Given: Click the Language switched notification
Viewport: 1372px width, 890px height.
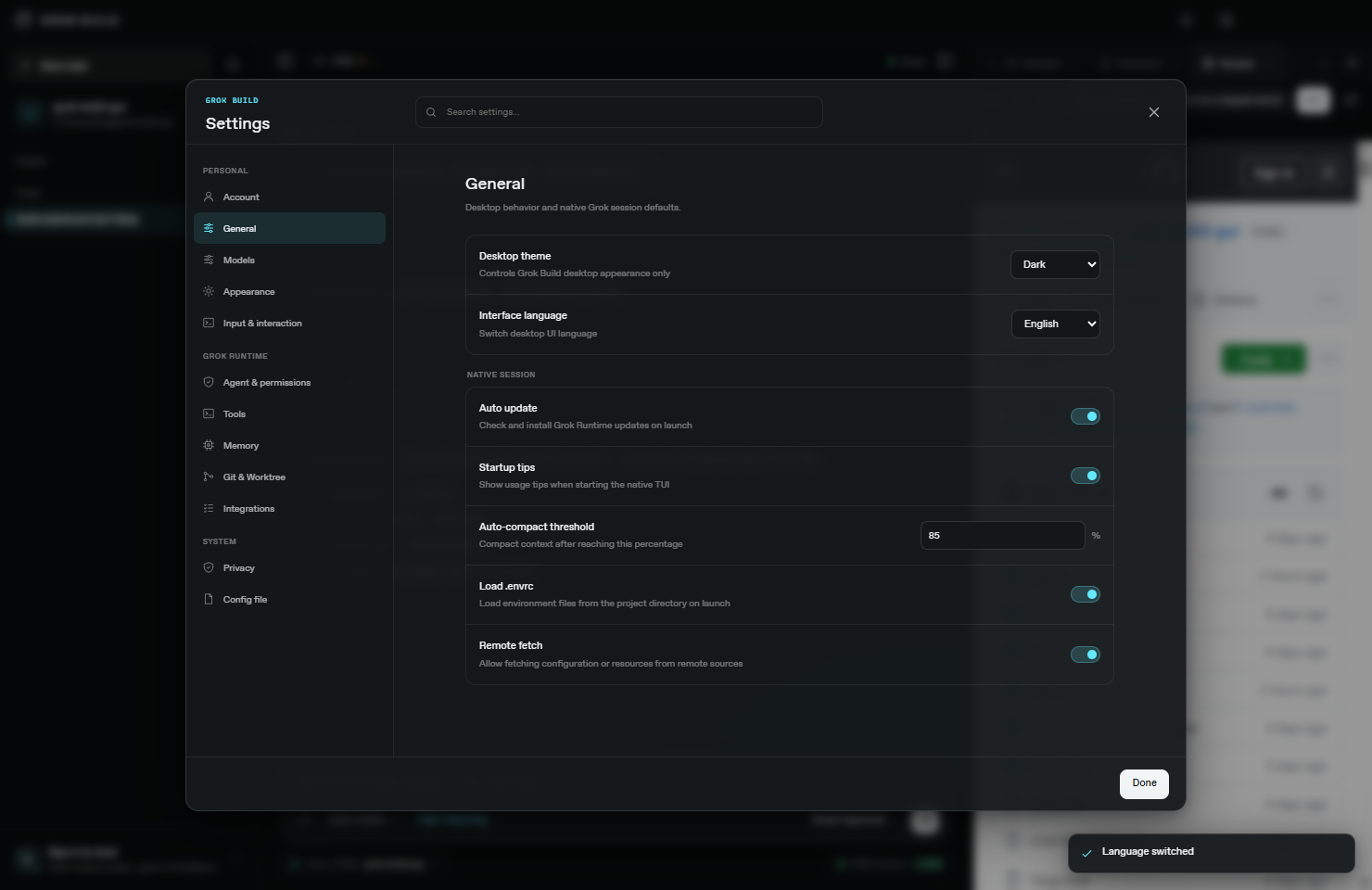Looking at the screenshot, I should click(1211, 853).
